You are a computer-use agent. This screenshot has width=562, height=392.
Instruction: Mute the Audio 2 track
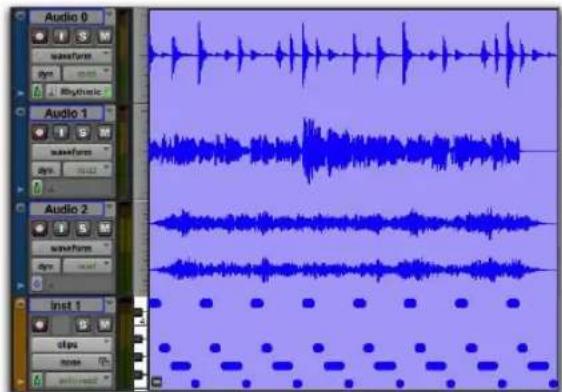pyautogui.click(x=104, y=228)
